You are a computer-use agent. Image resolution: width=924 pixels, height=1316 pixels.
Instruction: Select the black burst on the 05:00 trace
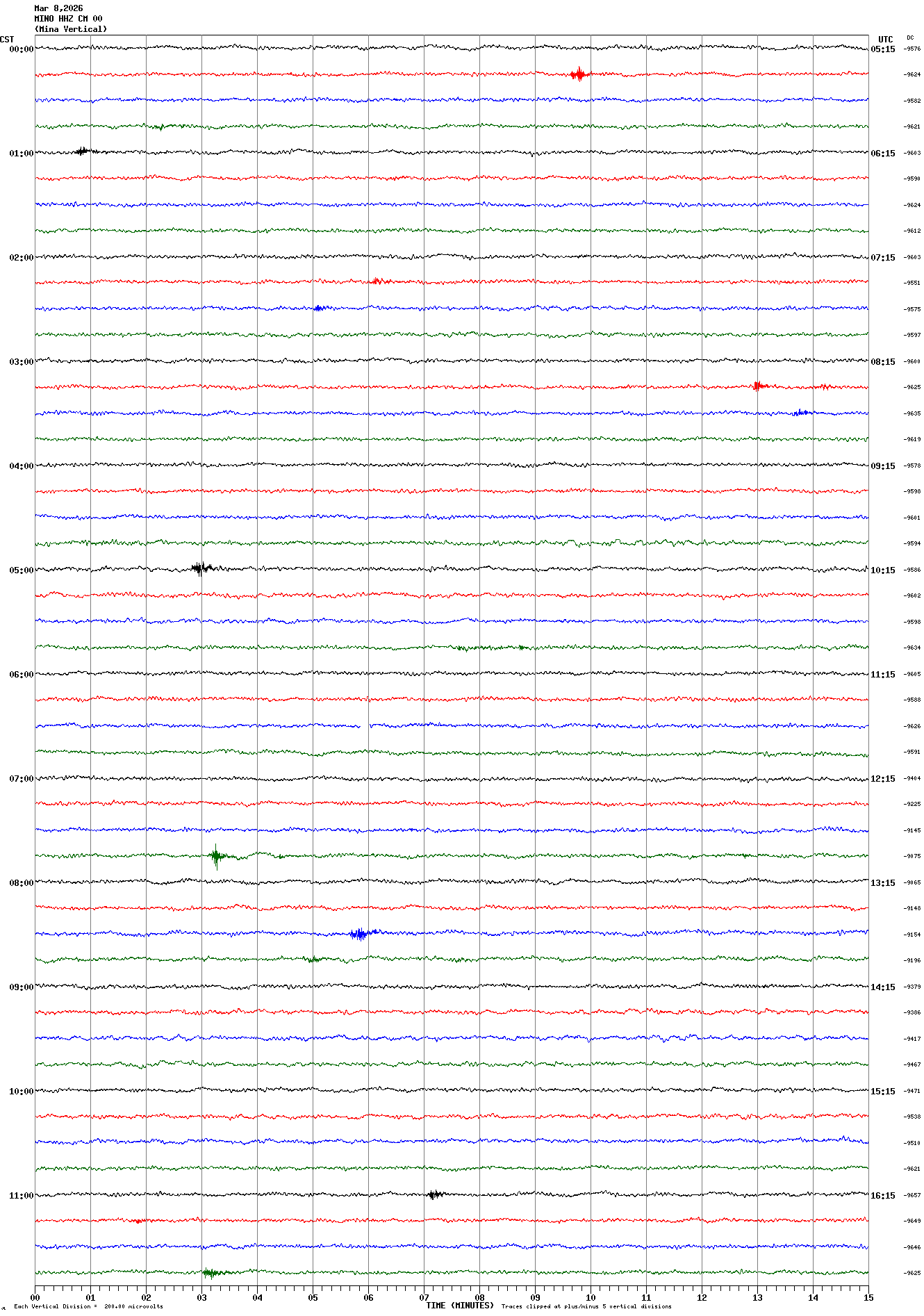click(x=201, y=568)
